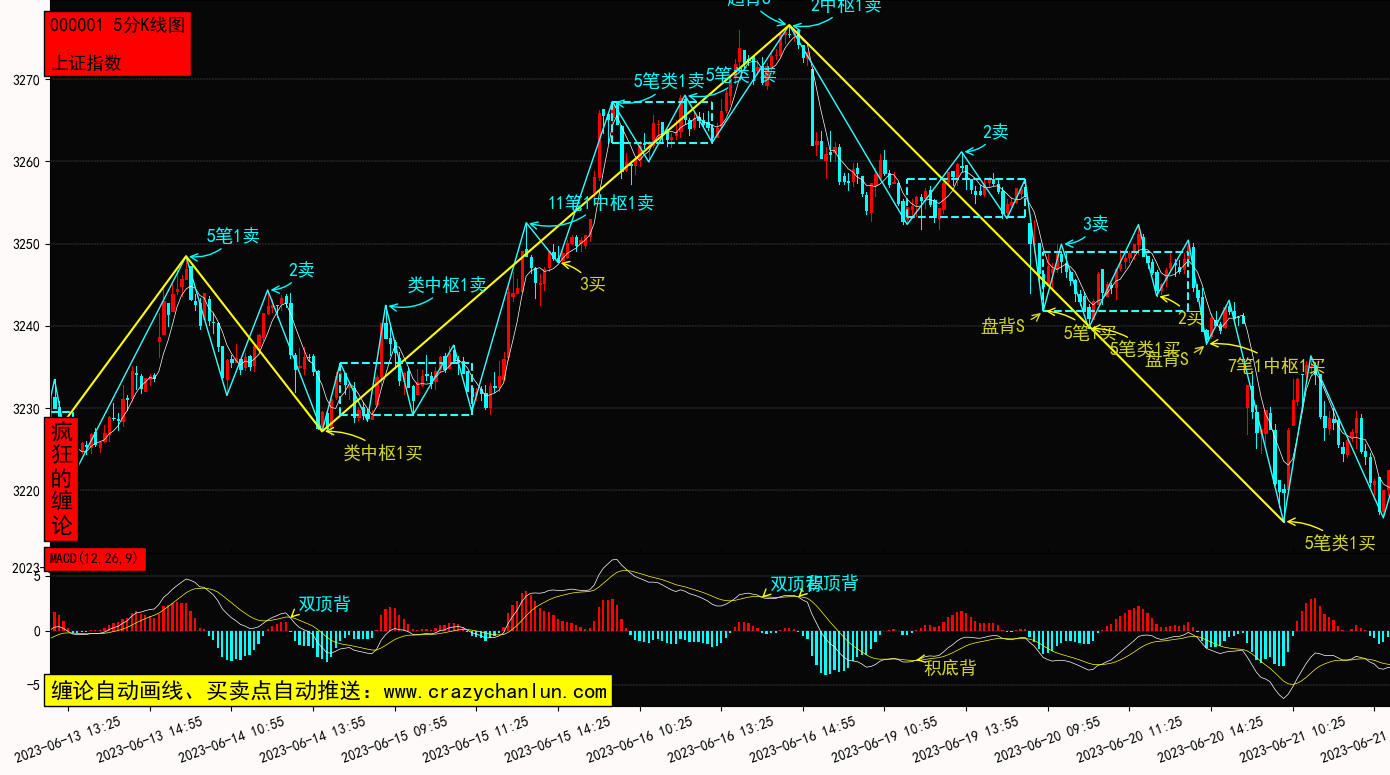Click the 000001 5分K线图 title box
Image resolution: width=1390 pixels, height=775 pixels.
point(117,26)
